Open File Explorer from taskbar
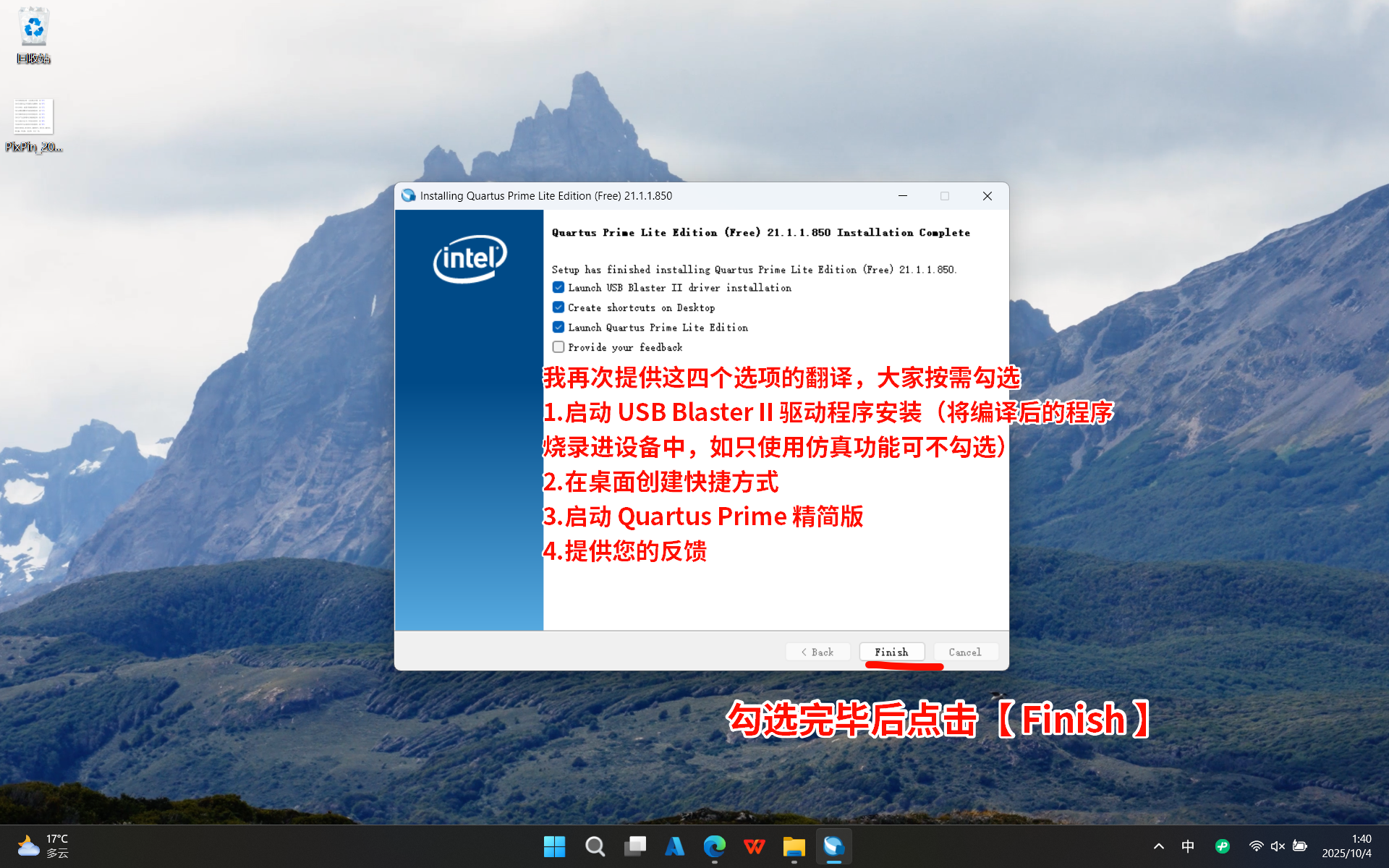This screenshot has height=868, width=1389. coord(794,846)
